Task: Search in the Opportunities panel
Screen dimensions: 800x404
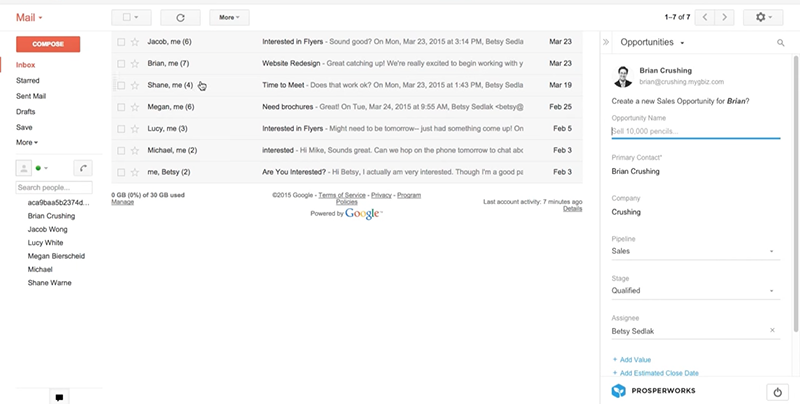Action: pyautogui.click(x=780, y=43)
